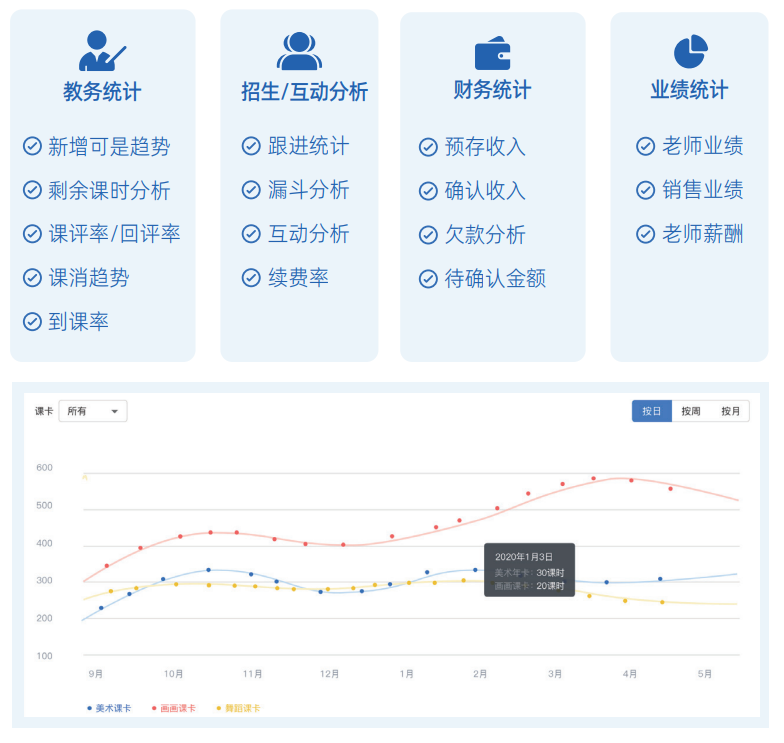Click the 老师业绩 item text
Screen dimensions: 784x743
pyautogui.click(x=703, y=146)
